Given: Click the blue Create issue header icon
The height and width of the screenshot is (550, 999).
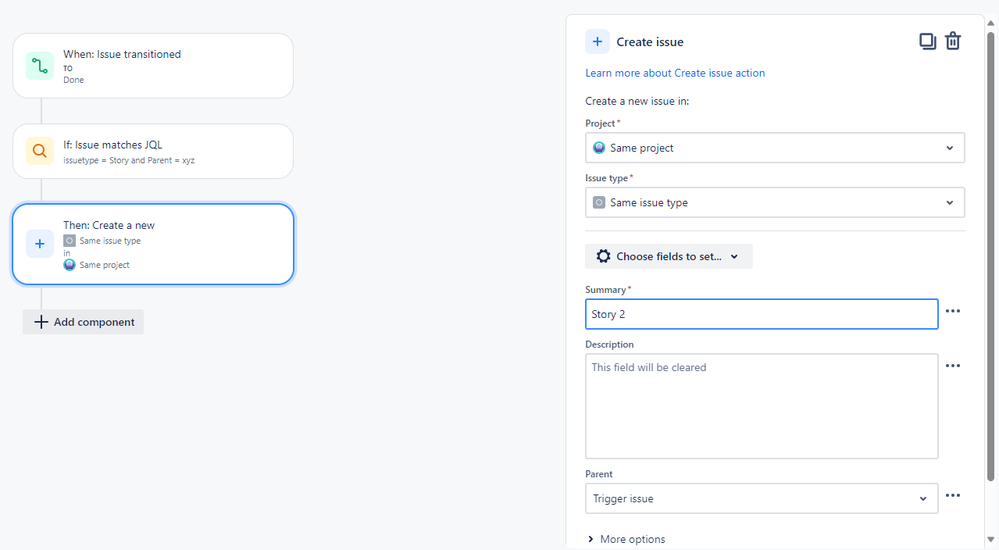Looking at the screenshot, I should click(x=597, y=42).
